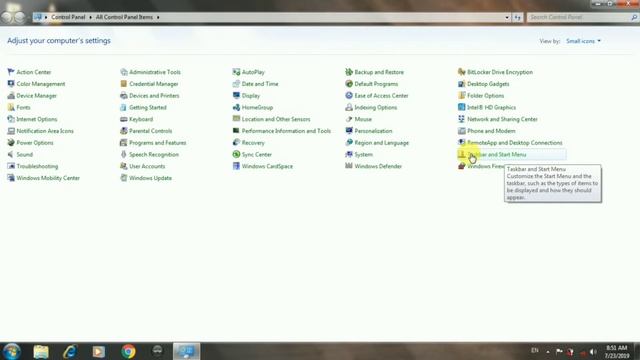
Task: Open the Action Center icon
Action: 11,72
